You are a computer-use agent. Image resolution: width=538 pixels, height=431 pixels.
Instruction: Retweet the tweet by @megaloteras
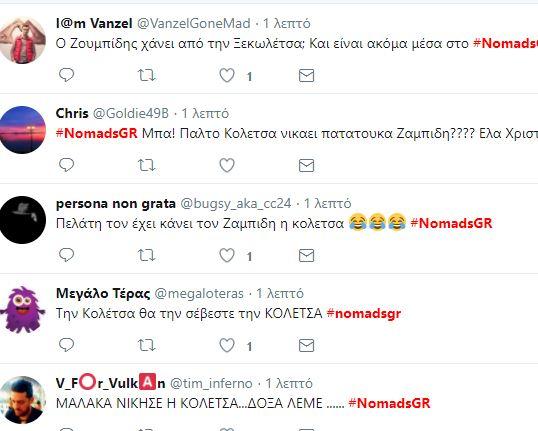(x=147, y=345)
